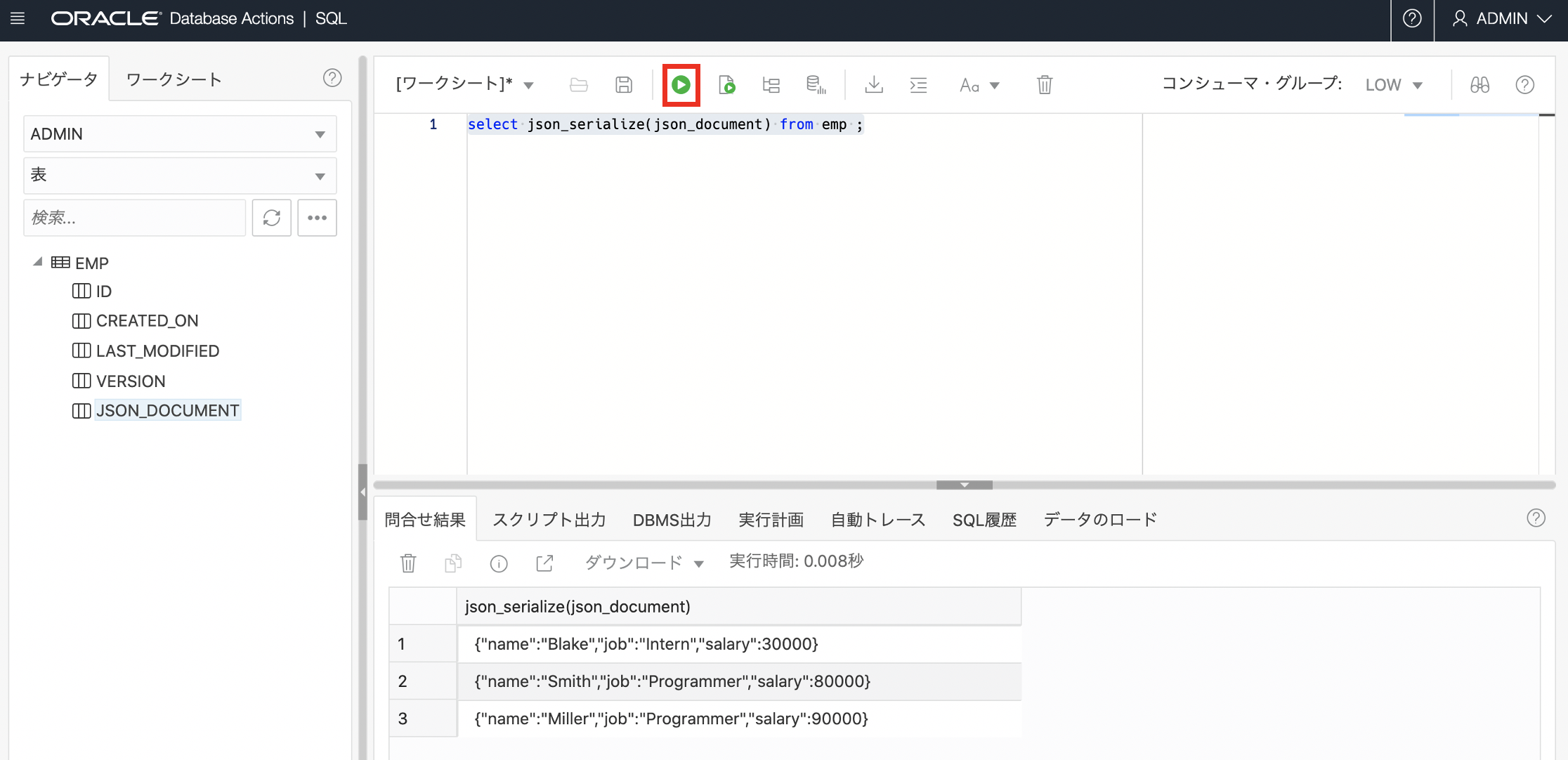
Task: Click the ADMIN user menu in header
Action: click(x=1502, y=19)
